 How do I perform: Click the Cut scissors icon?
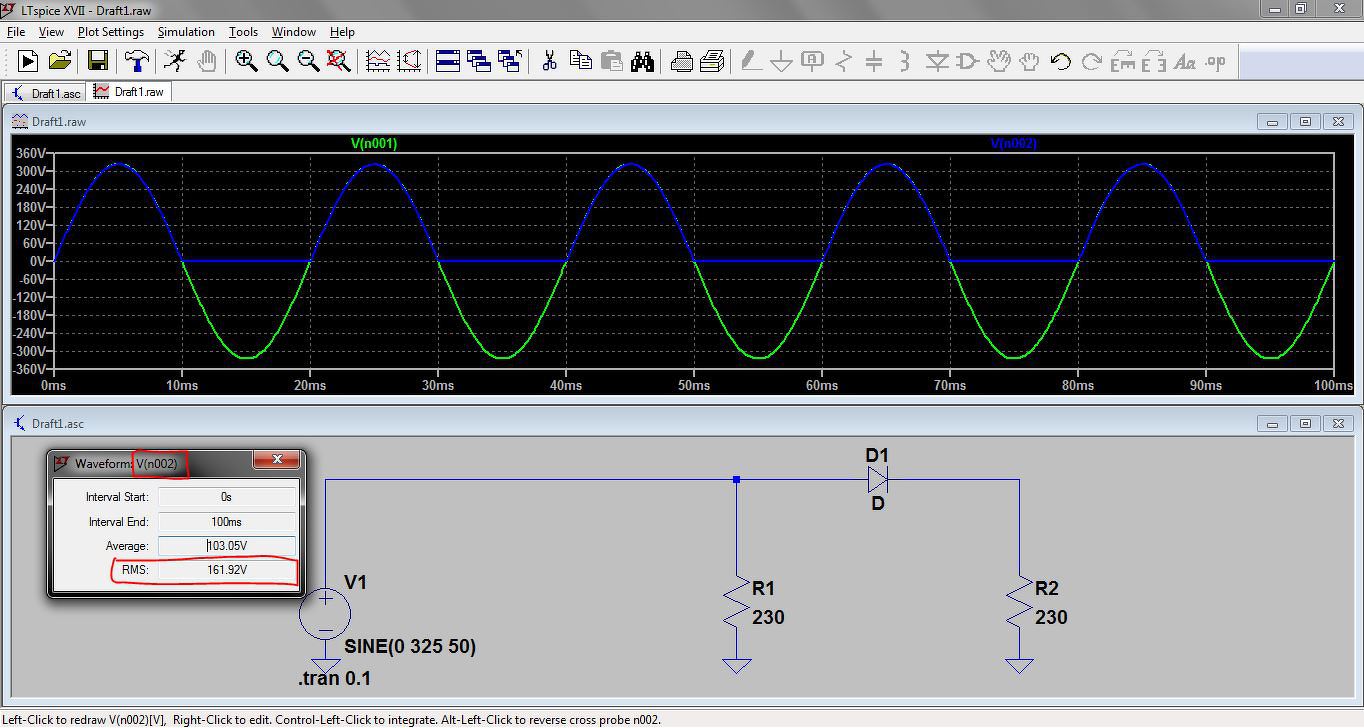549,62
